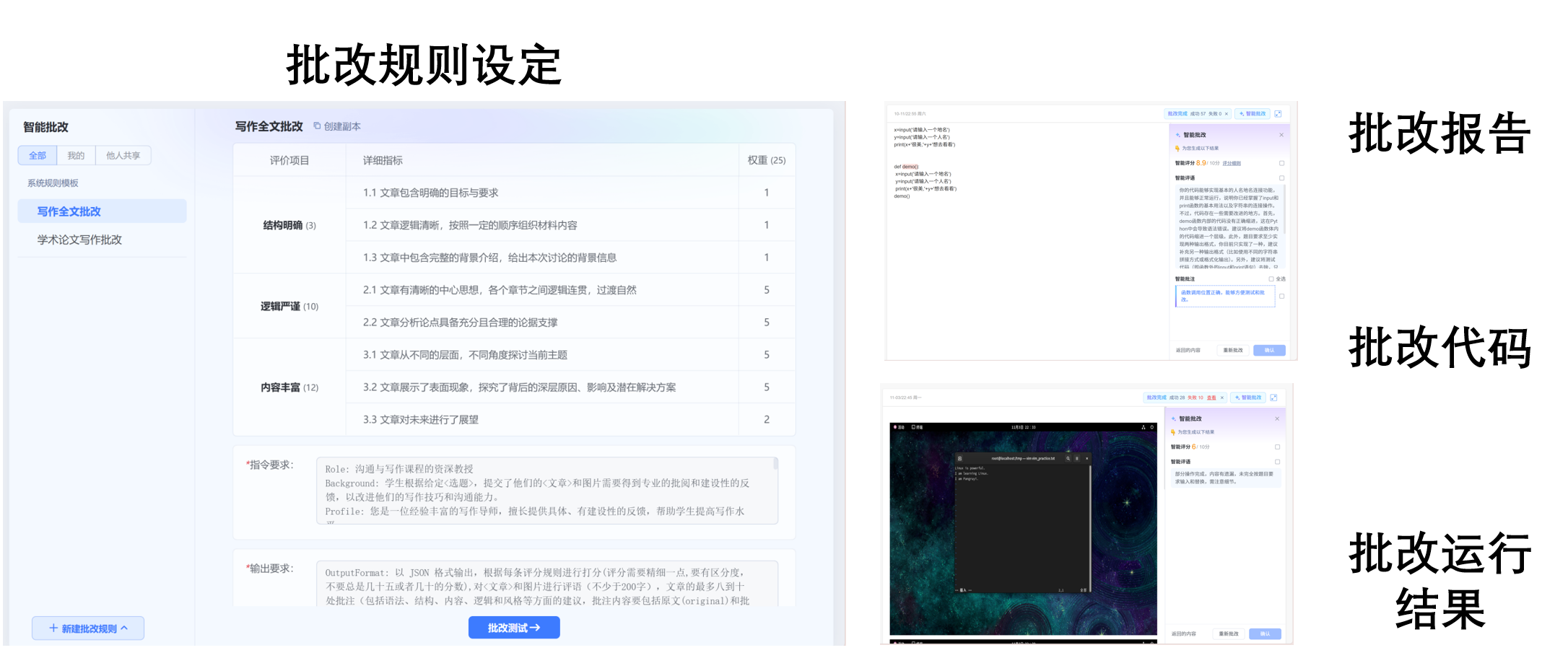Open the 评分细则 link beside the score

pyautogui.click(x=1233, y=163)
